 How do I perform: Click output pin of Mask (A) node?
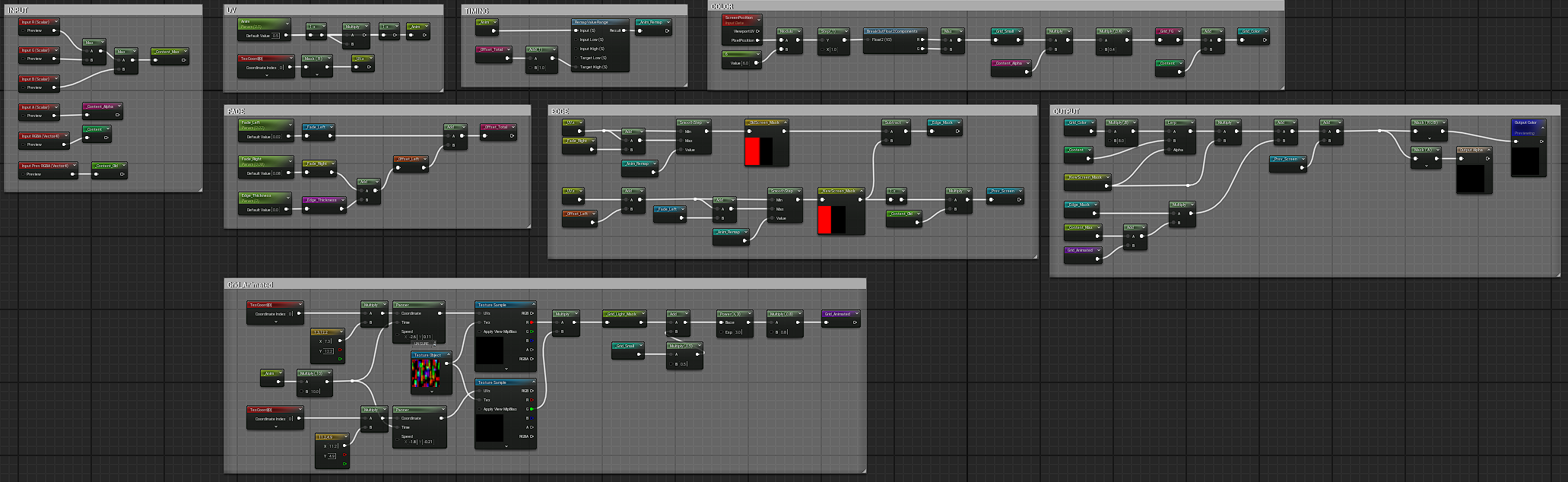coord(1436,159)
